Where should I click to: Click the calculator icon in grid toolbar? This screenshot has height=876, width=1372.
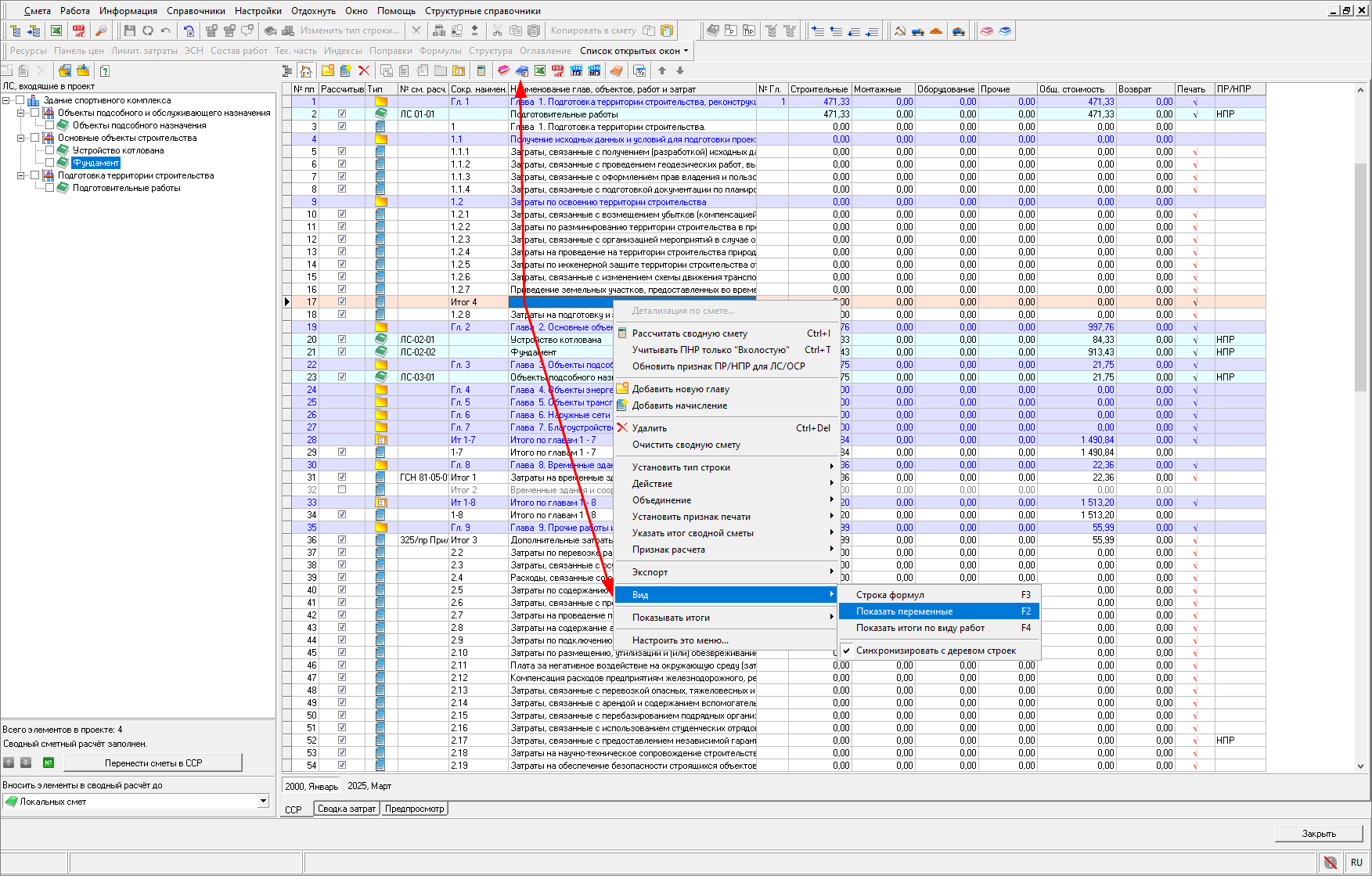(x=481, y=70)
